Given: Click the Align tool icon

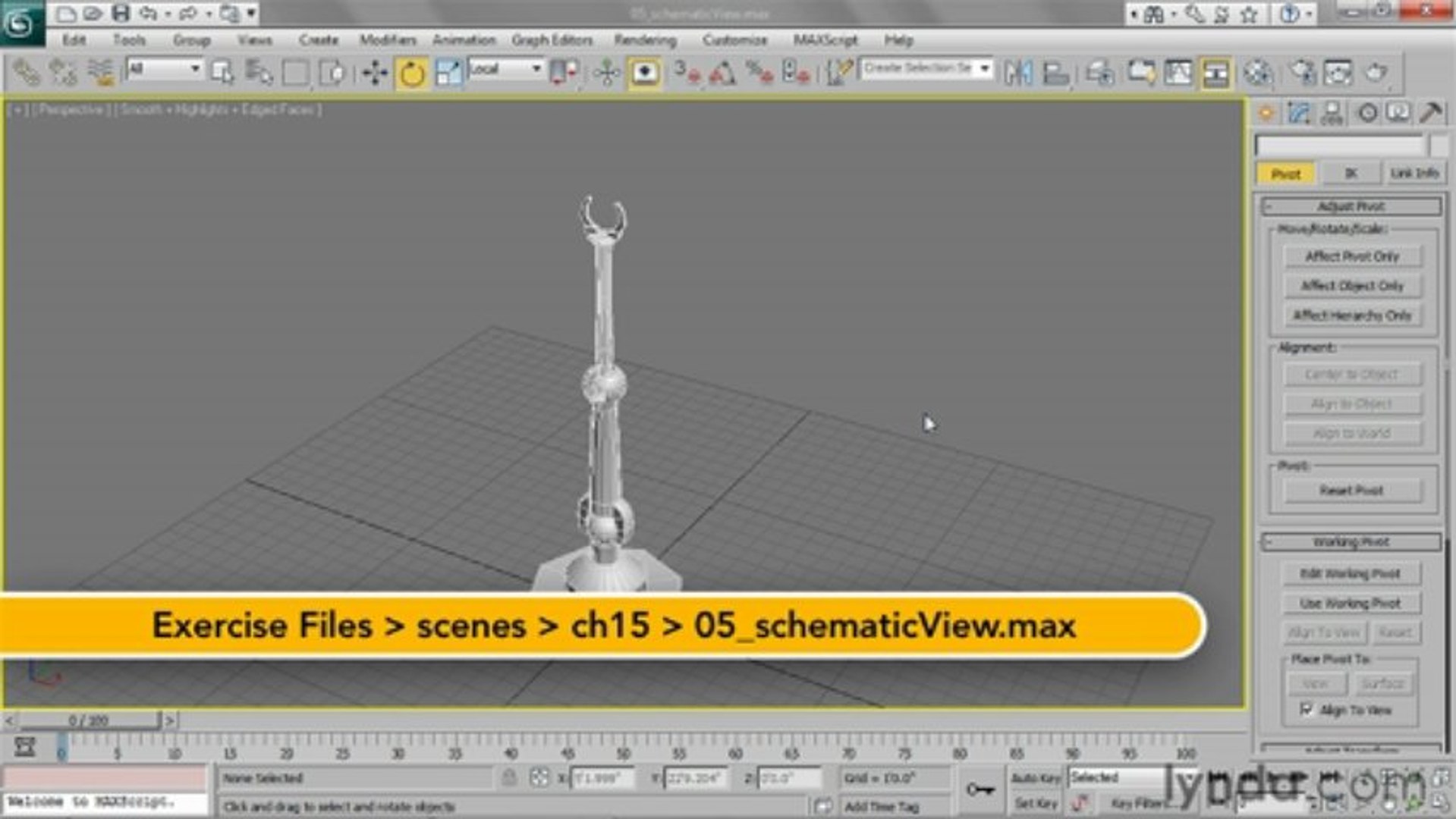Looking at the screenshot, I should (x=1055, y=73).
